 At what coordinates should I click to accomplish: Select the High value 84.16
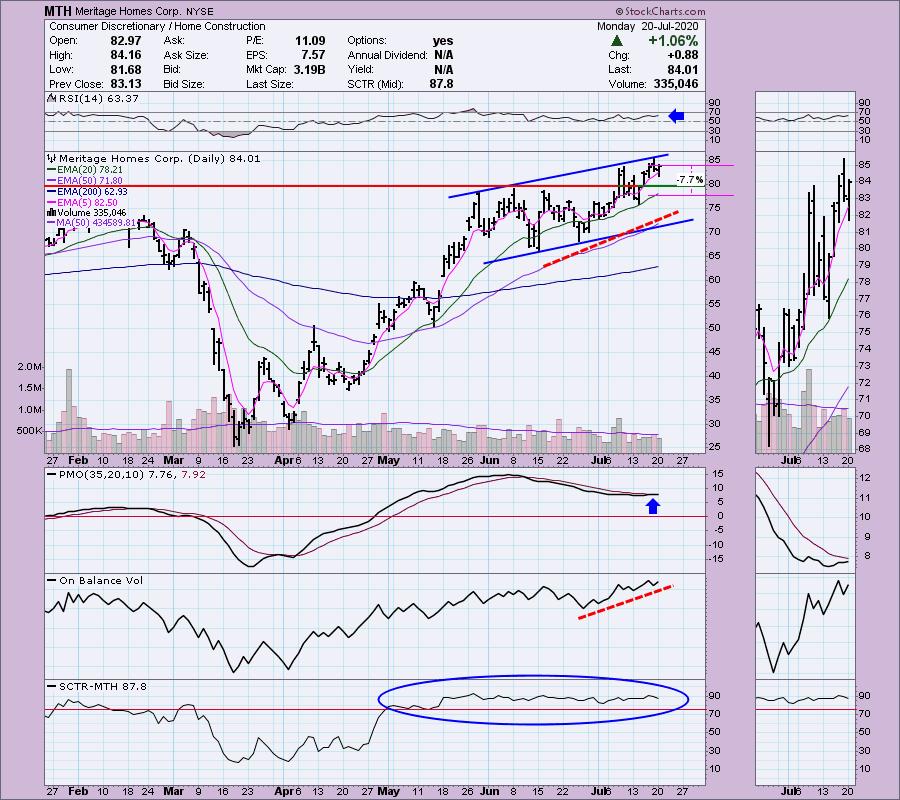[x=126, y=55]
